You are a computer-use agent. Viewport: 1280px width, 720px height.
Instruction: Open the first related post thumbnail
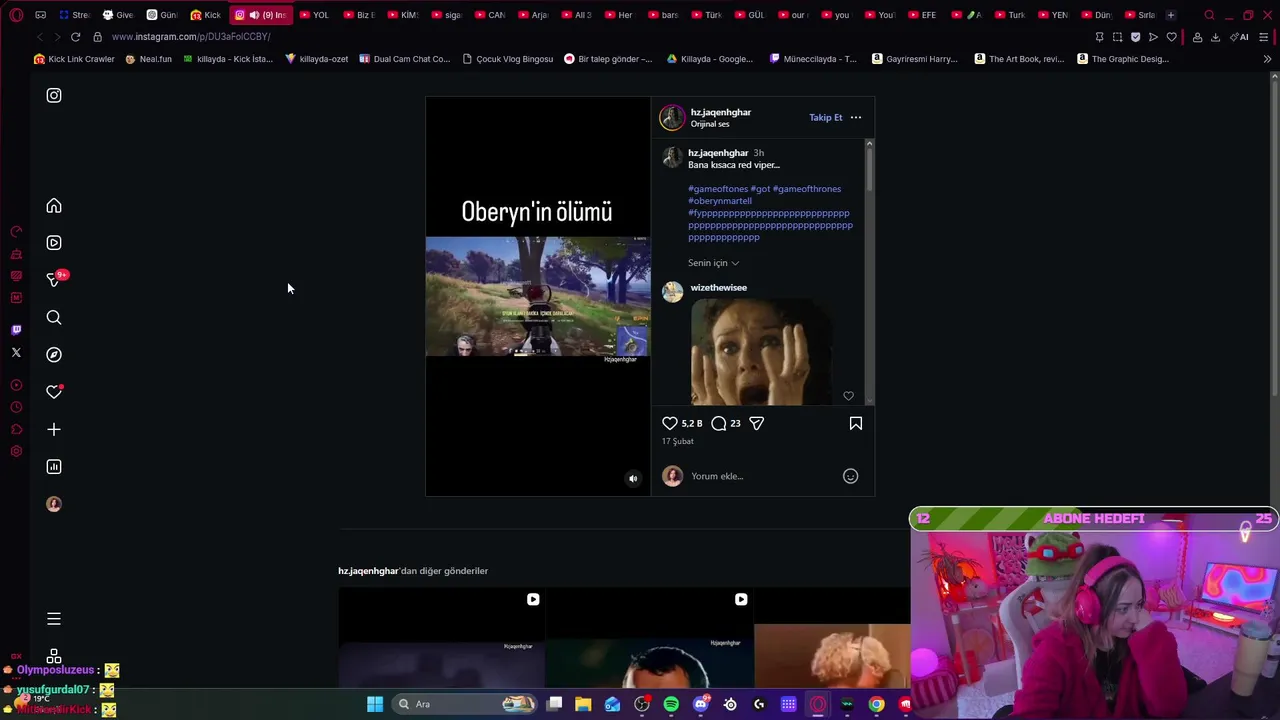tap(441, 638)
